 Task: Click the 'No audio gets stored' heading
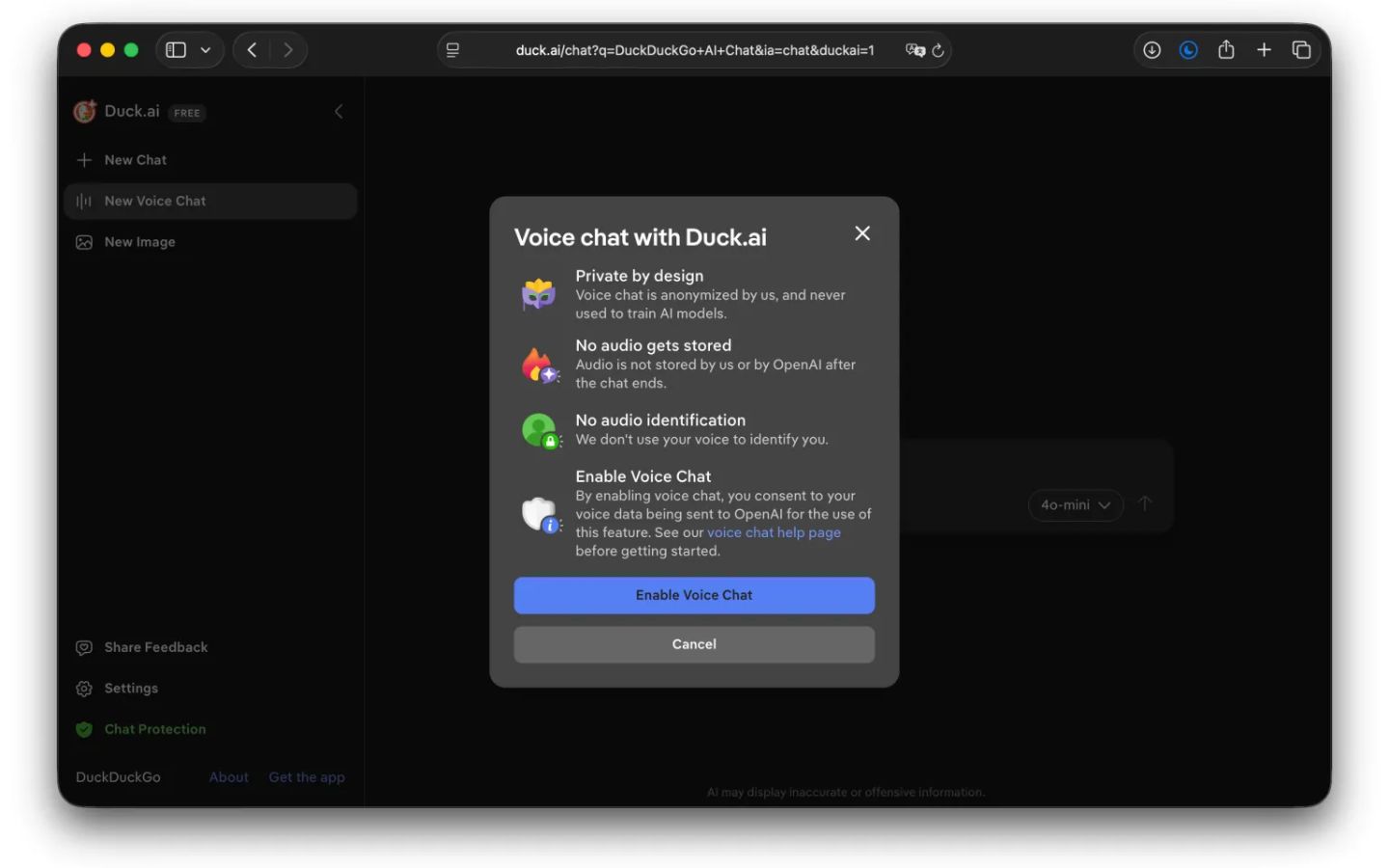click(653, 345)
